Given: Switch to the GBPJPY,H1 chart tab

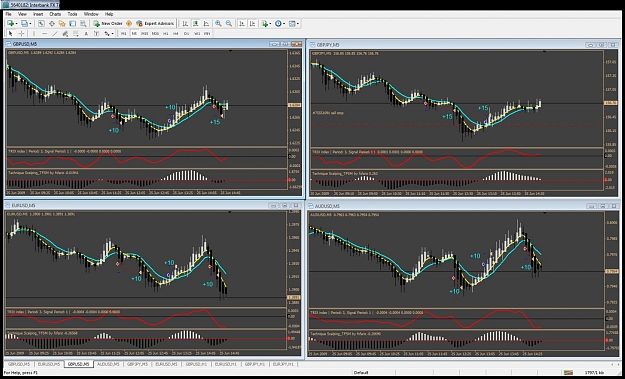Looking at the screenshot, I should point(255,364).
